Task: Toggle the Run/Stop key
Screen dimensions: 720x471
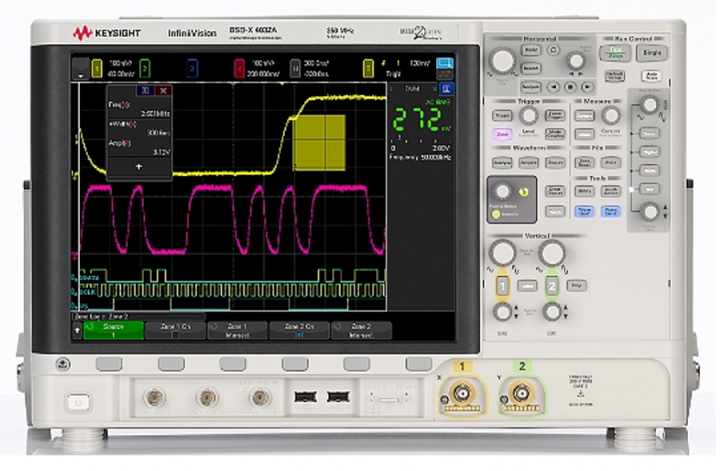Action: pos(615,53)
